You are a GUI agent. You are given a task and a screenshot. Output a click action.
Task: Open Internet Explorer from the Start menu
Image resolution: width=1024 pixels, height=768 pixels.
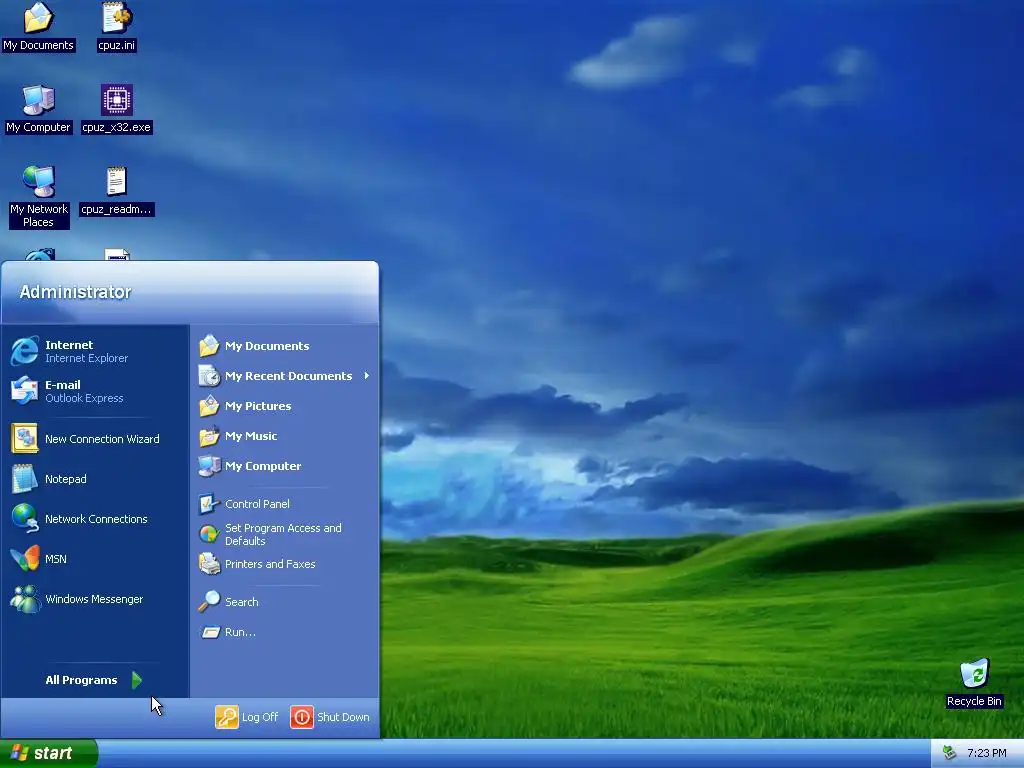pyautogui.click(x=95, y=351)
